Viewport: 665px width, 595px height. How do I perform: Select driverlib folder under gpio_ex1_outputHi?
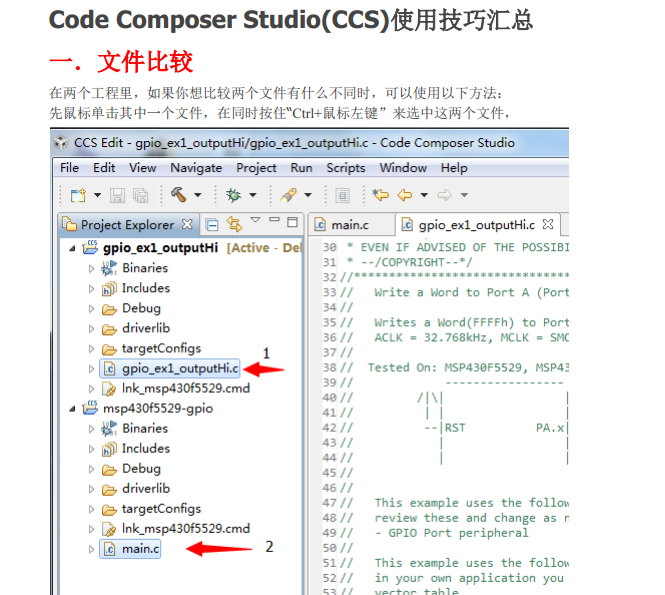(x=146, y=328)
